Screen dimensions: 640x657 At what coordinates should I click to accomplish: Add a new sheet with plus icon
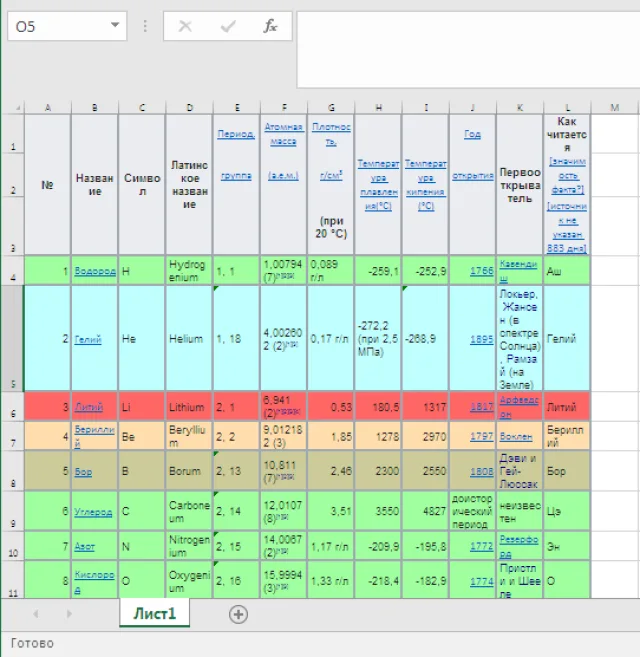point(238,614)
